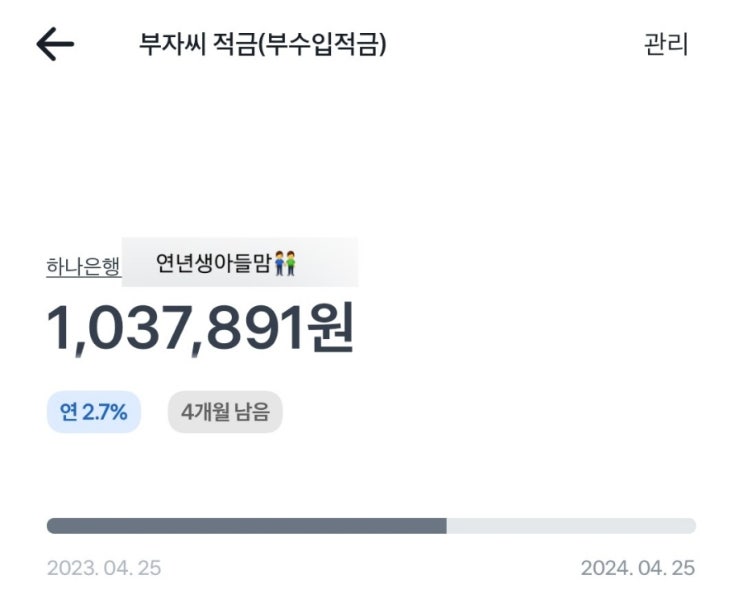Tap the 4개월 남음 remaining badge
This screenshot has height=608, width=743.
[x=225, y=412]
